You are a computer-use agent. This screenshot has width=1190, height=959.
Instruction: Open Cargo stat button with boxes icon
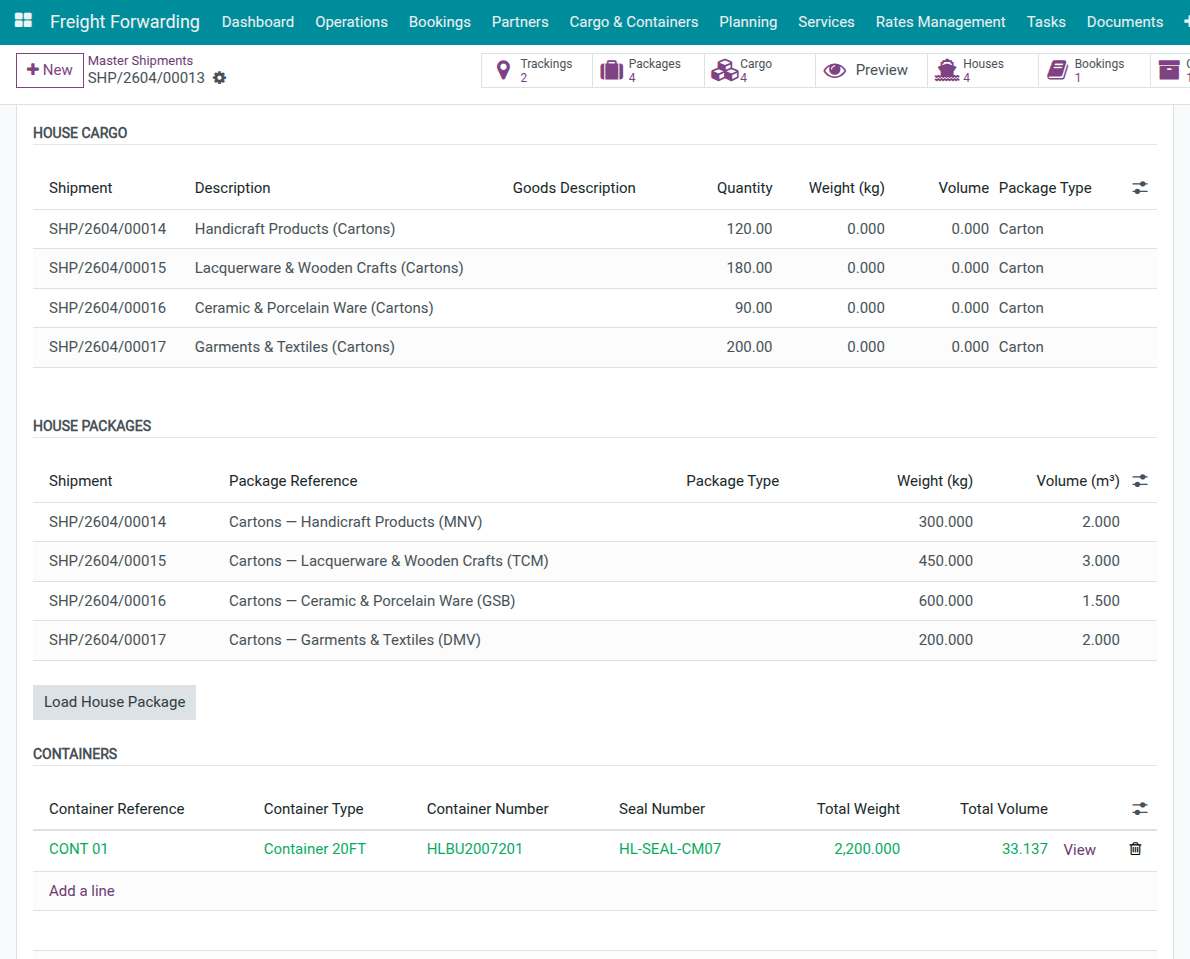coord(759,70)
